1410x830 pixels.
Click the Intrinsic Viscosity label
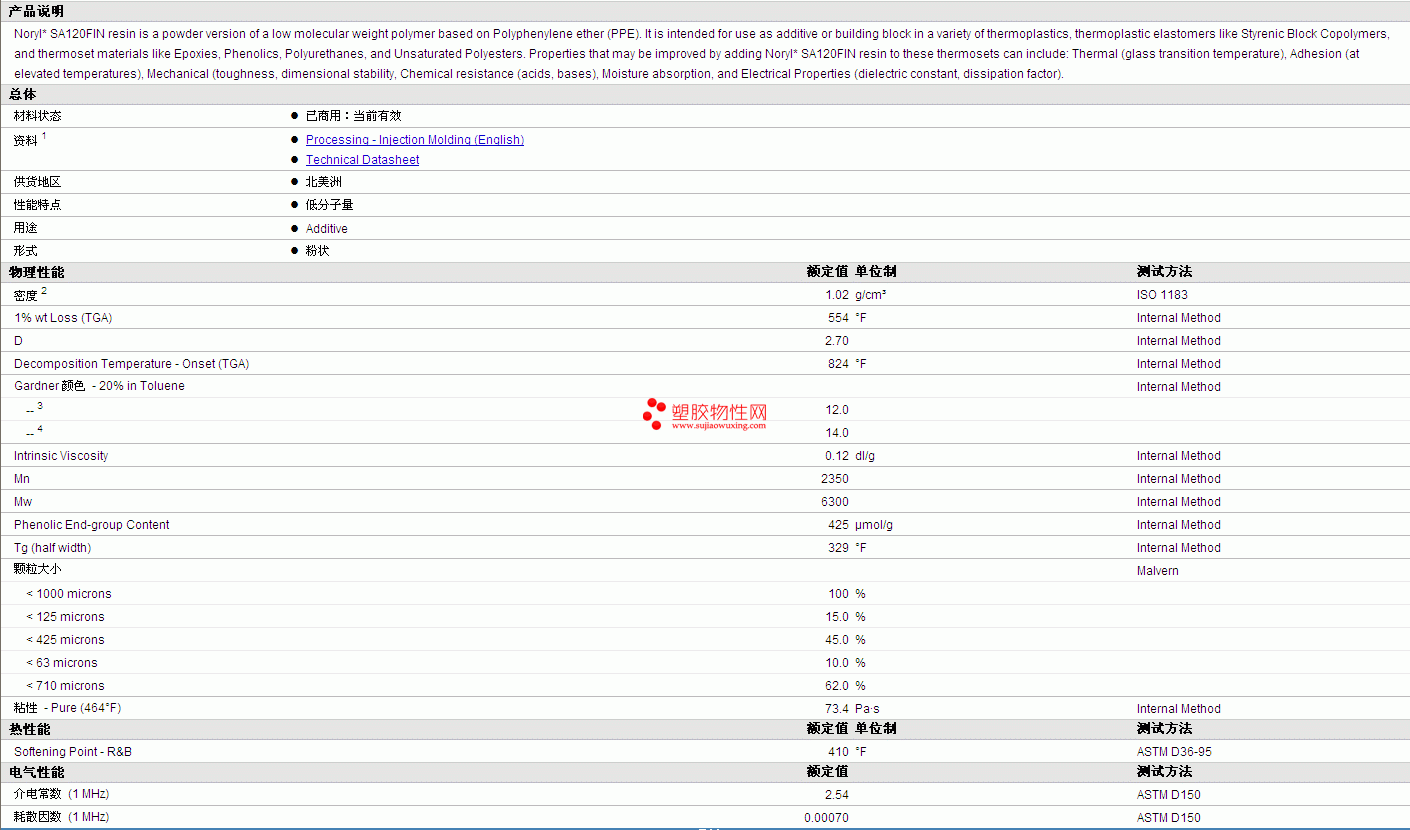pyautogui.click(x=61, y=456)
